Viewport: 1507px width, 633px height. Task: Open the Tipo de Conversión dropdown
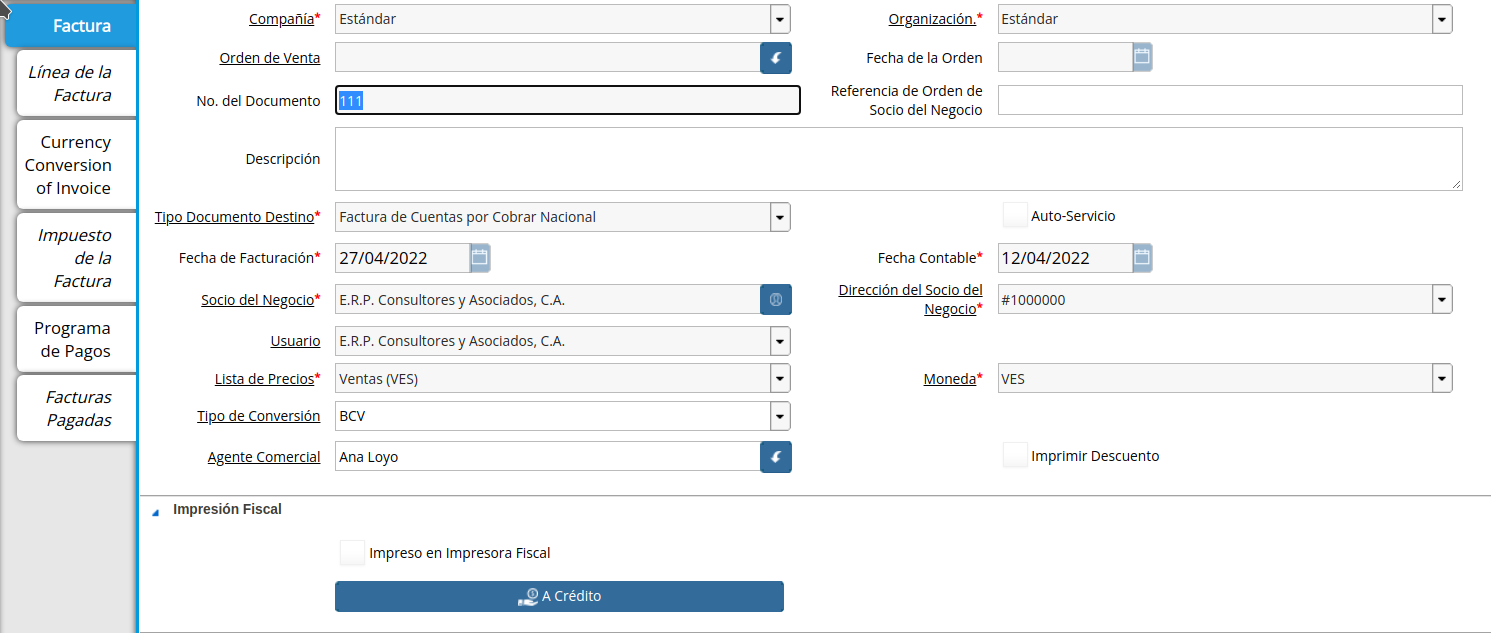pos(780,416)
